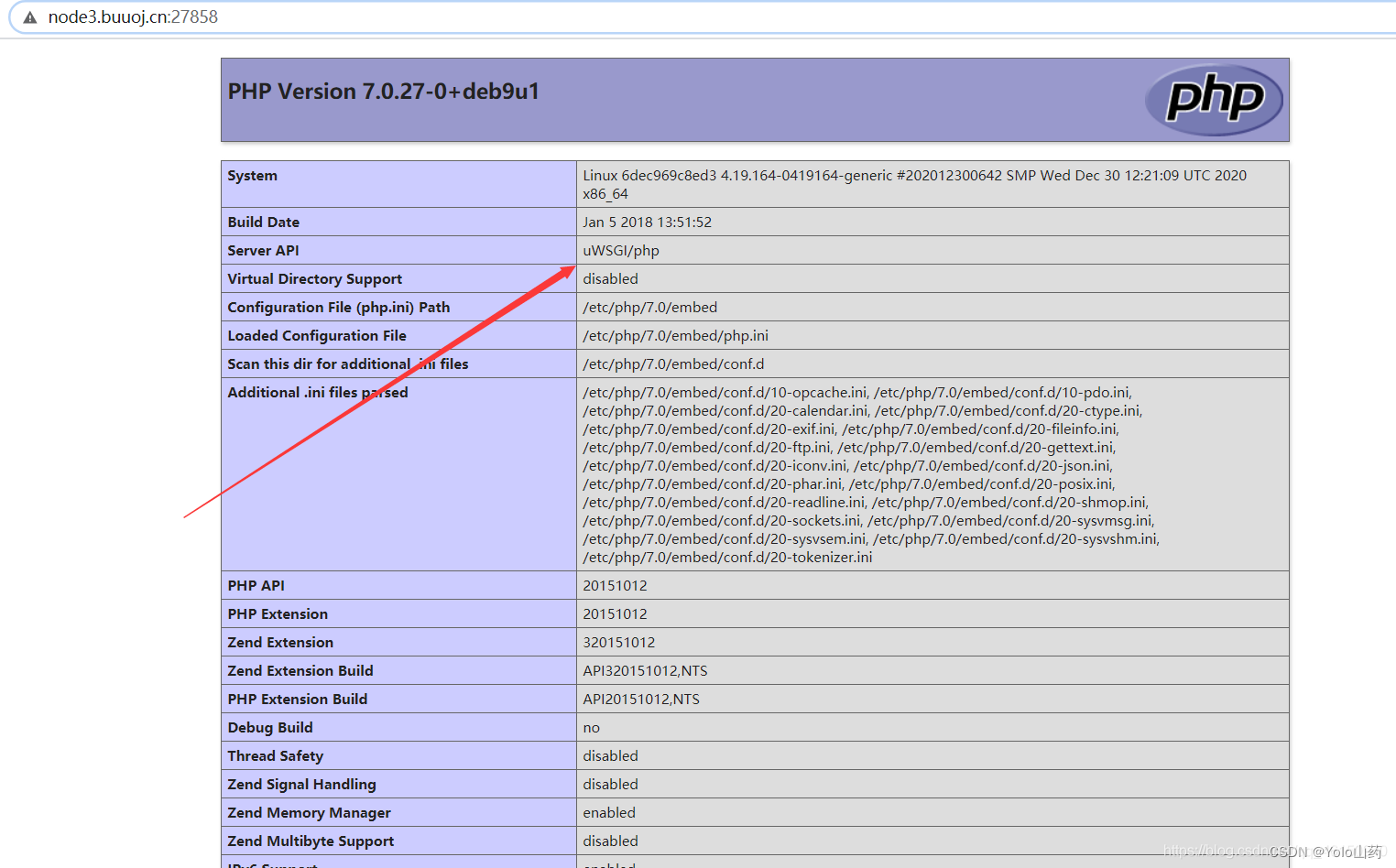Click Configuration File (php.ini) Path label

pos(339,308)
